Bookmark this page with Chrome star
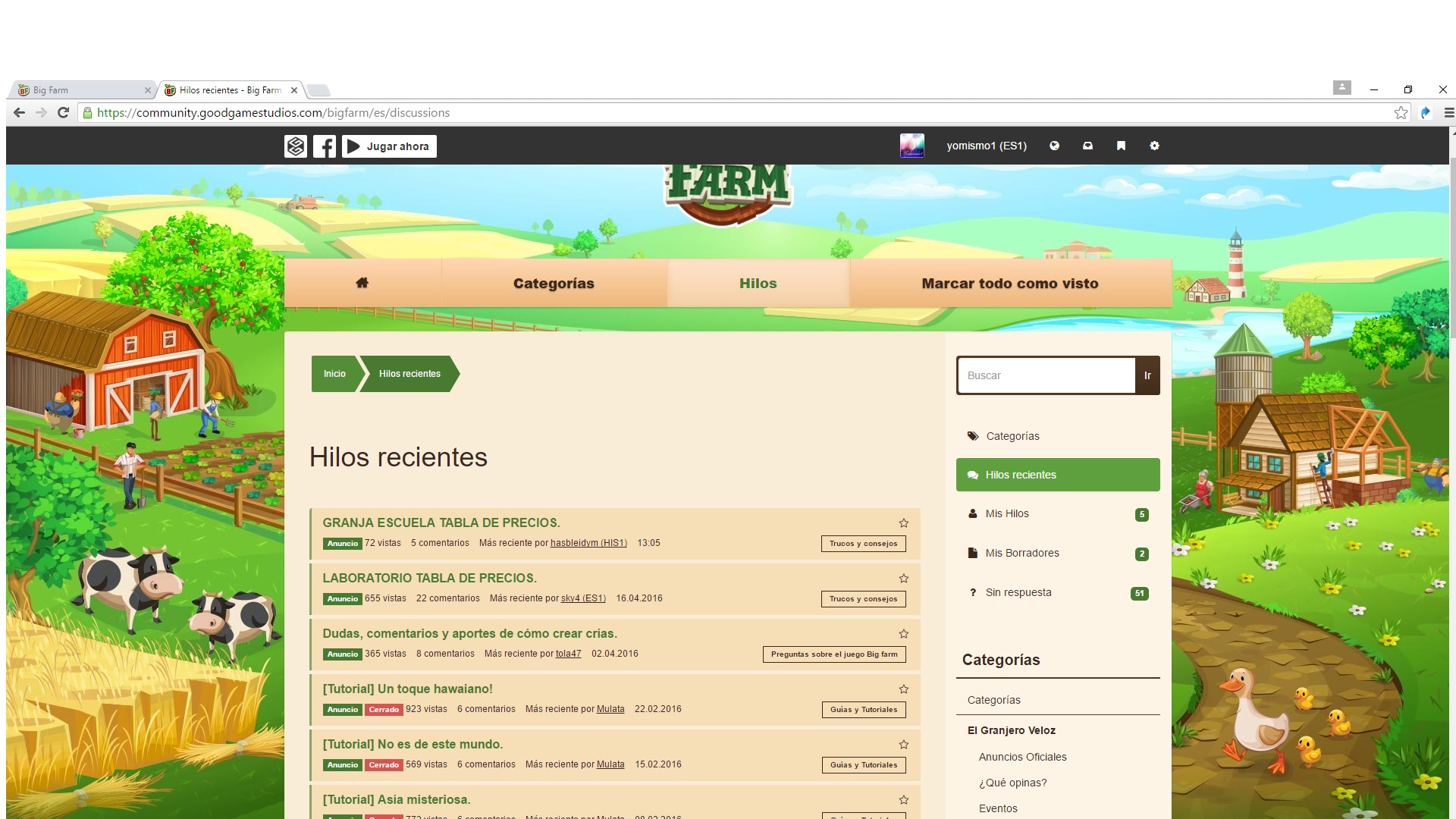The image size is (1456, 819). pos(1400,113)
